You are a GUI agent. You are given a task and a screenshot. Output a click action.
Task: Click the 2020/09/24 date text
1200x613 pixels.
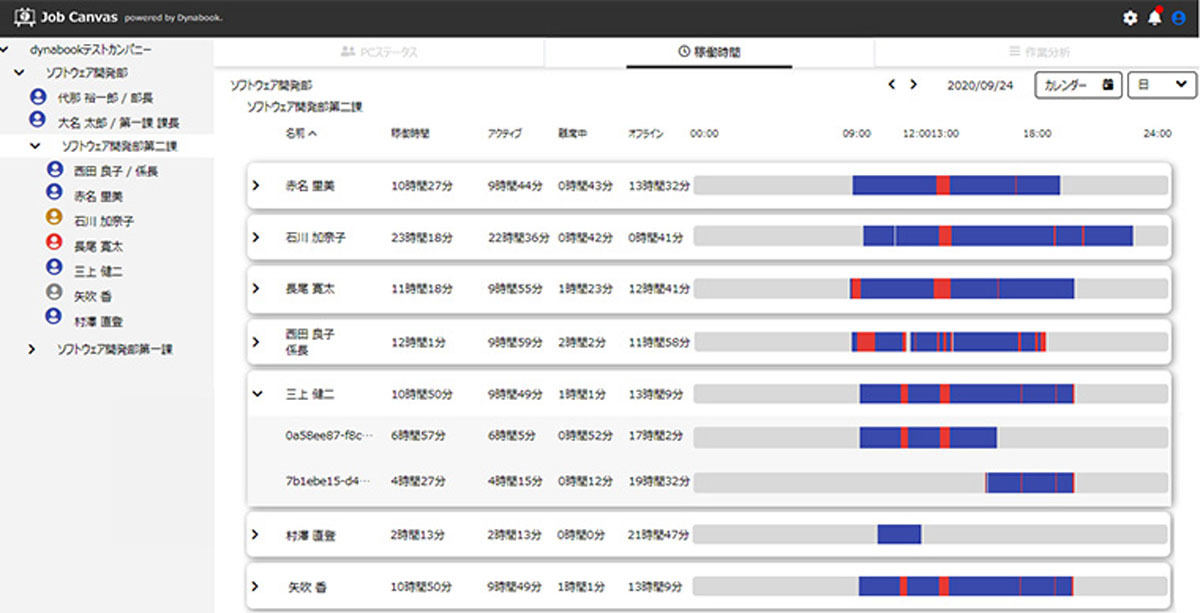tap(980, 85)
